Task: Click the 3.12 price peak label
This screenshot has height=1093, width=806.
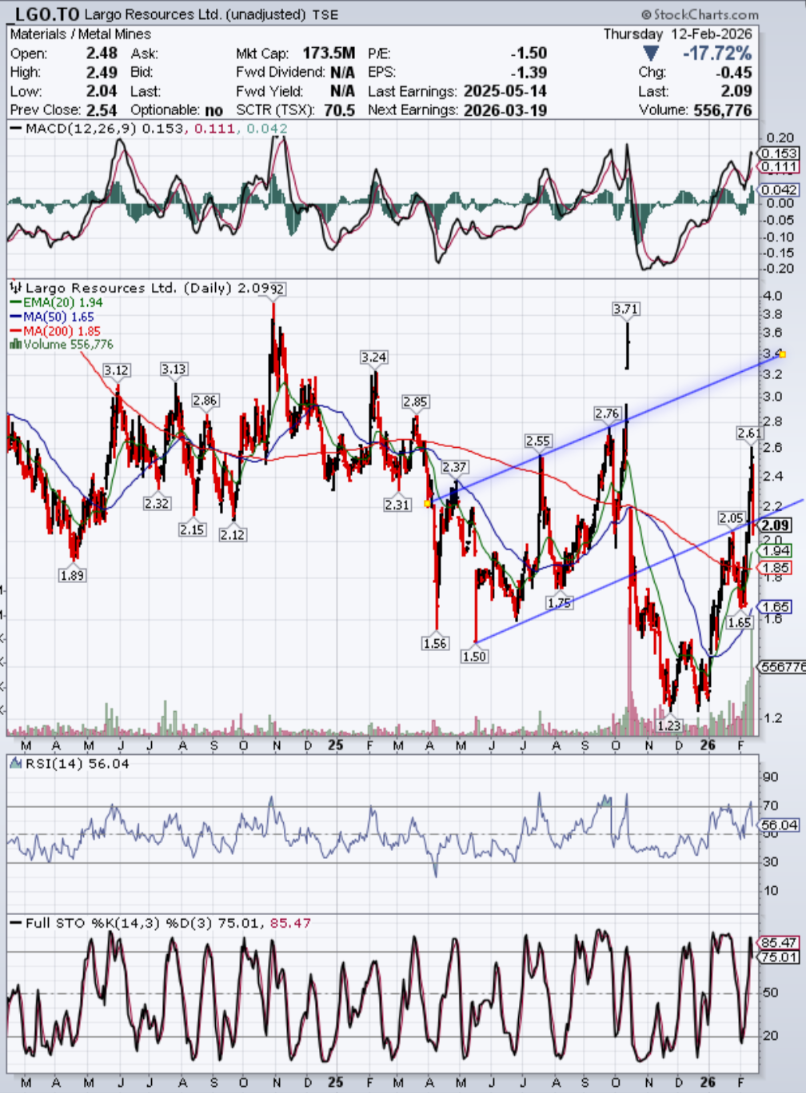Action: point(116,370)
